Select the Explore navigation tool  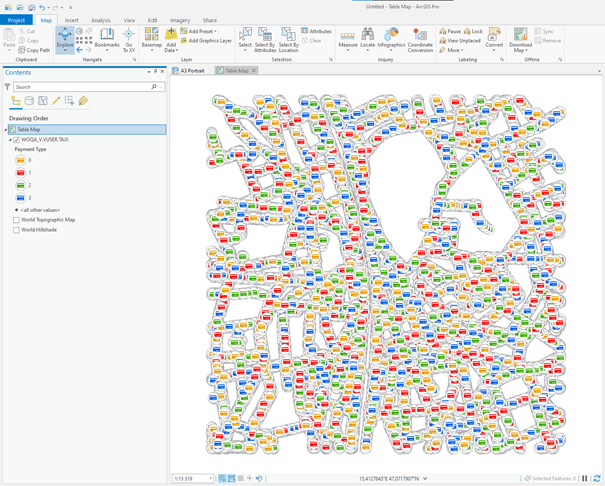point(65,38)
